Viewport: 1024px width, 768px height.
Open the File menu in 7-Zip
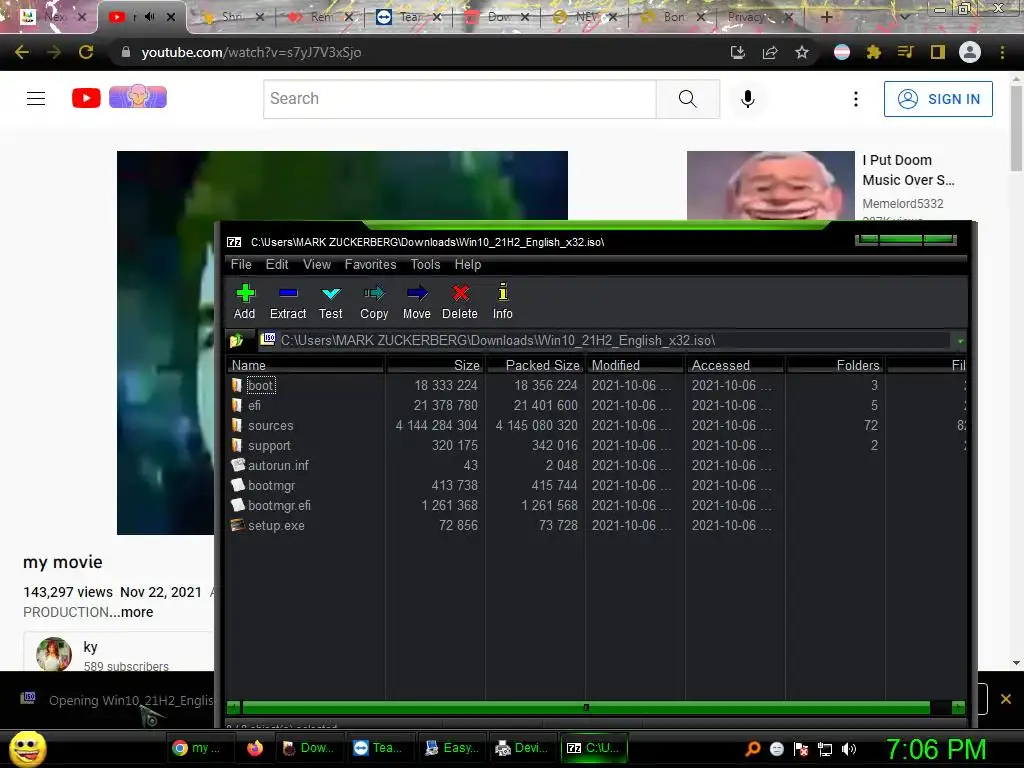(241, 264)
